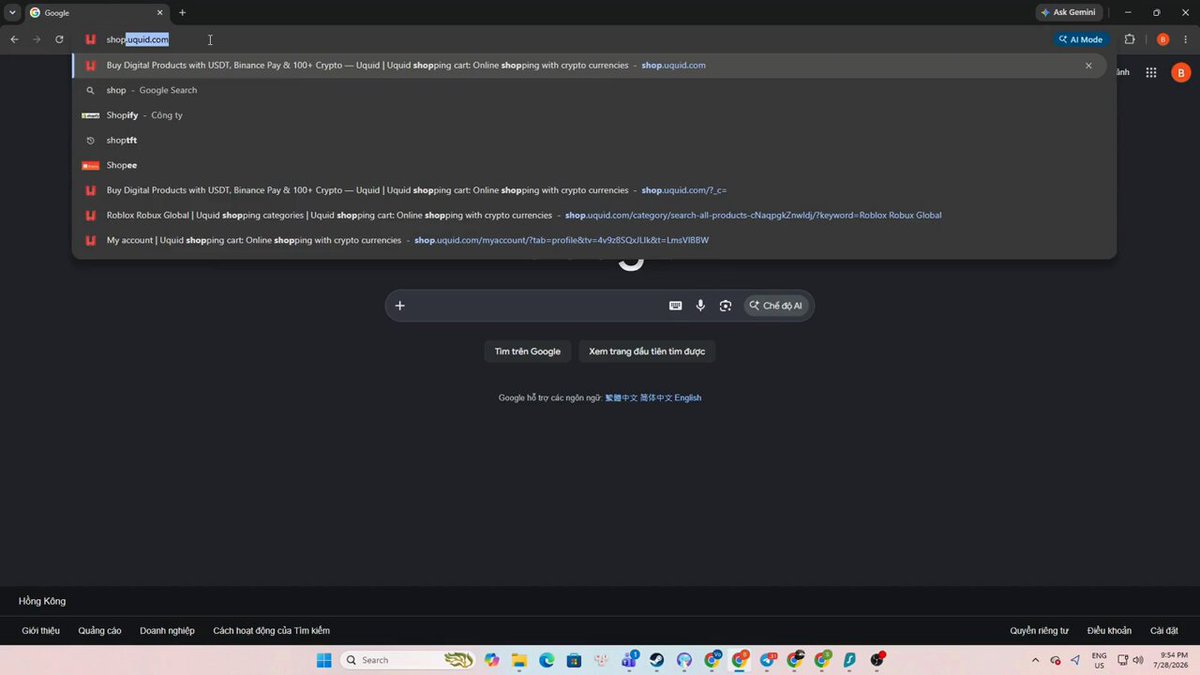Image resolution: width=1200 pixels, height=675 pixels.
Task: Open the 'Quảng cáo' footer link
Action: (x=100, y=631)
